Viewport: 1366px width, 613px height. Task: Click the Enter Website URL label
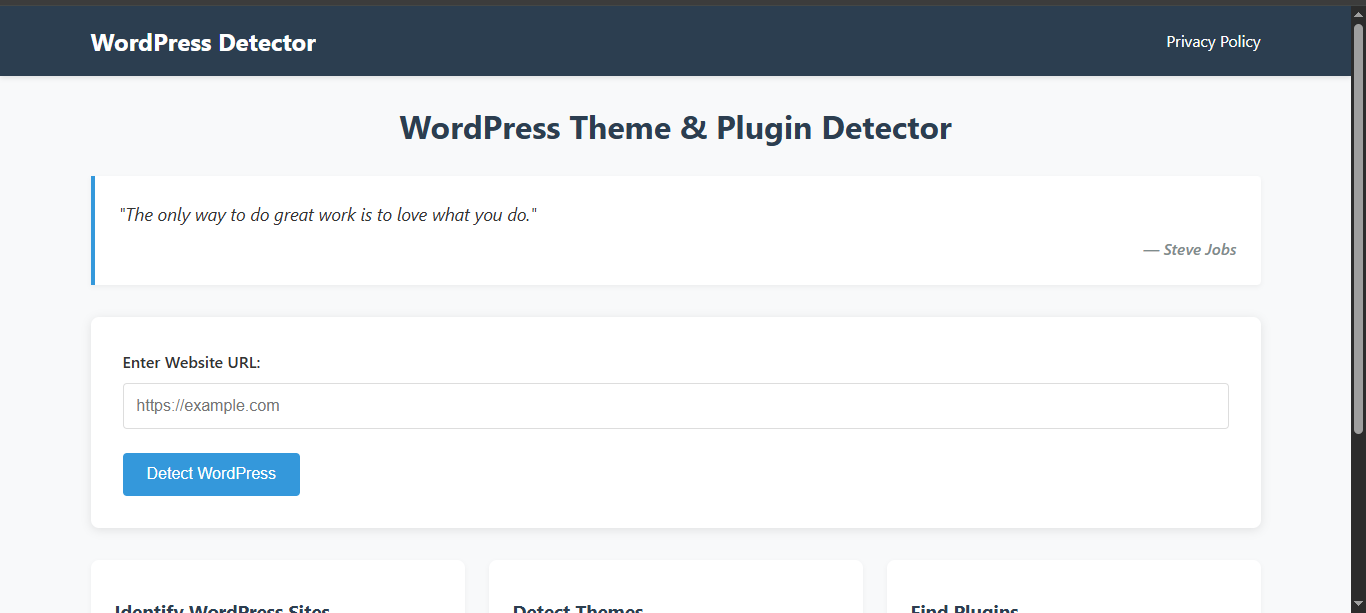pyautogui.click(x=191, y=363)
